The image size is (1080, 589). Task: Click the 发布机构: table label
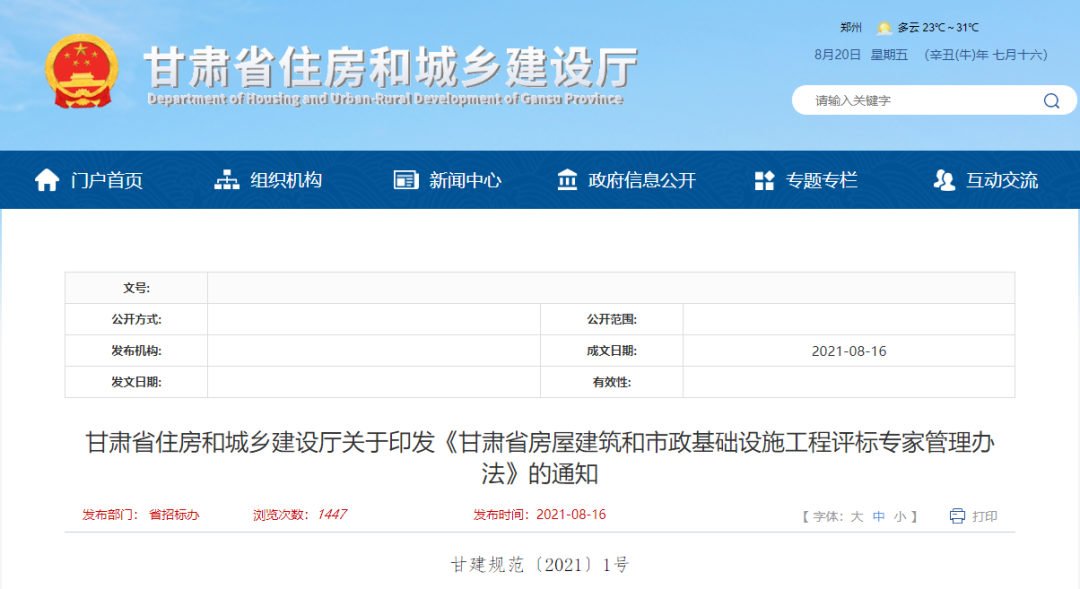click(x=136, y=351)
